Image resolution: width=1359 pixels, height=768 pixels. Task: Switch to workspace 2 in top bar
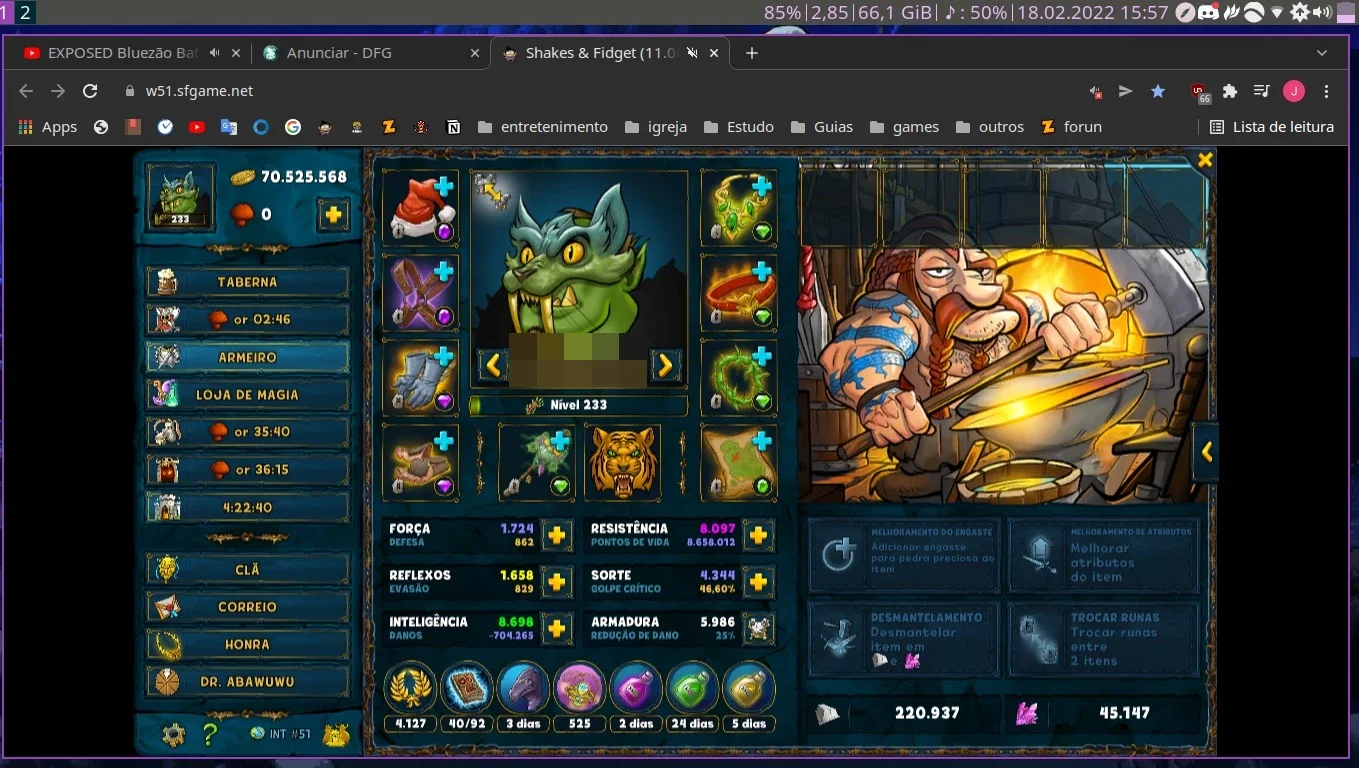click(26, 12)
